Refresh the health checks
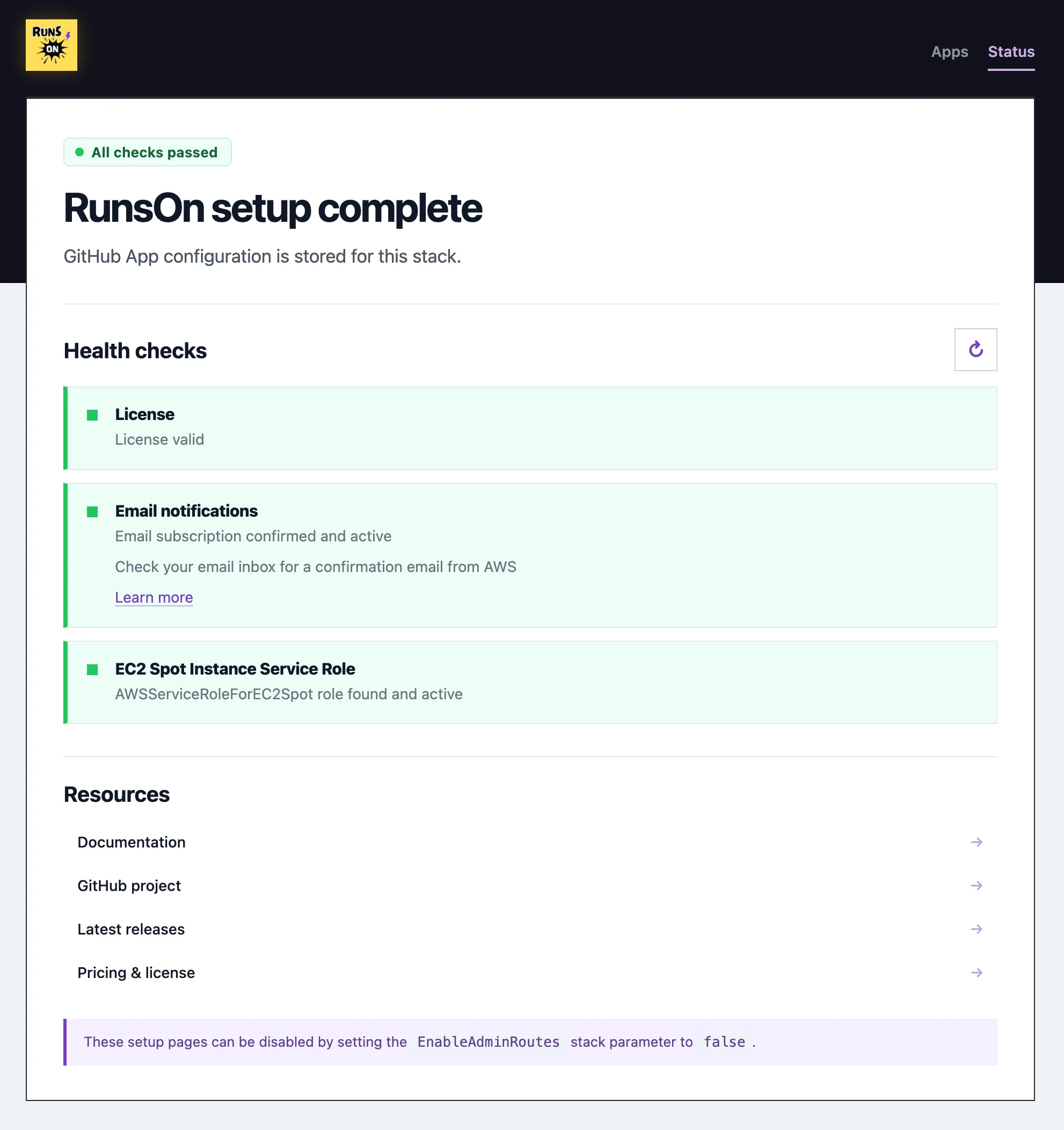The width and height of the screenshot is (1064, 1130). 975,350
